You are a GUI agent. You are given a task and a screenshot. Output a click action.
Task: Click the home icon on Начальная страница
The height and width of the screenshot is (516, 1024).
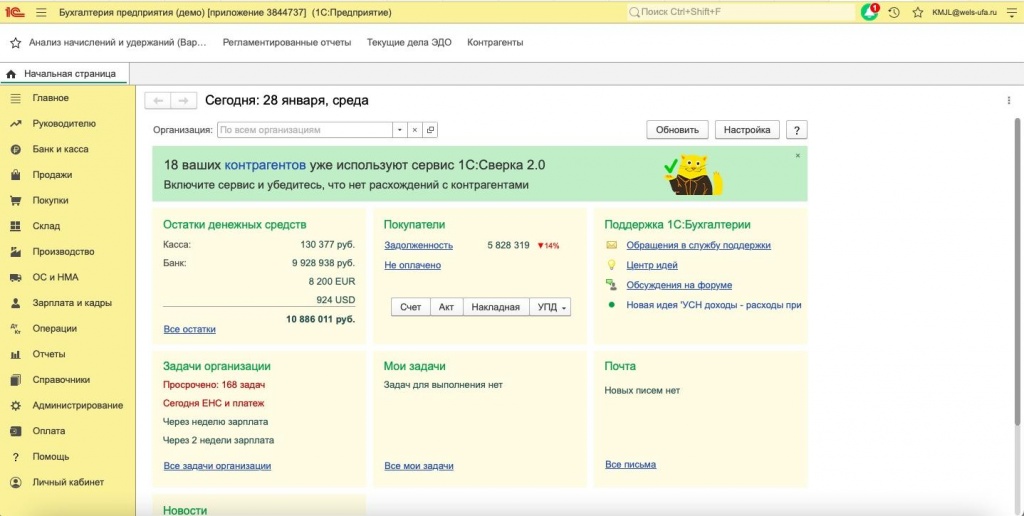(x=10, y=74)
